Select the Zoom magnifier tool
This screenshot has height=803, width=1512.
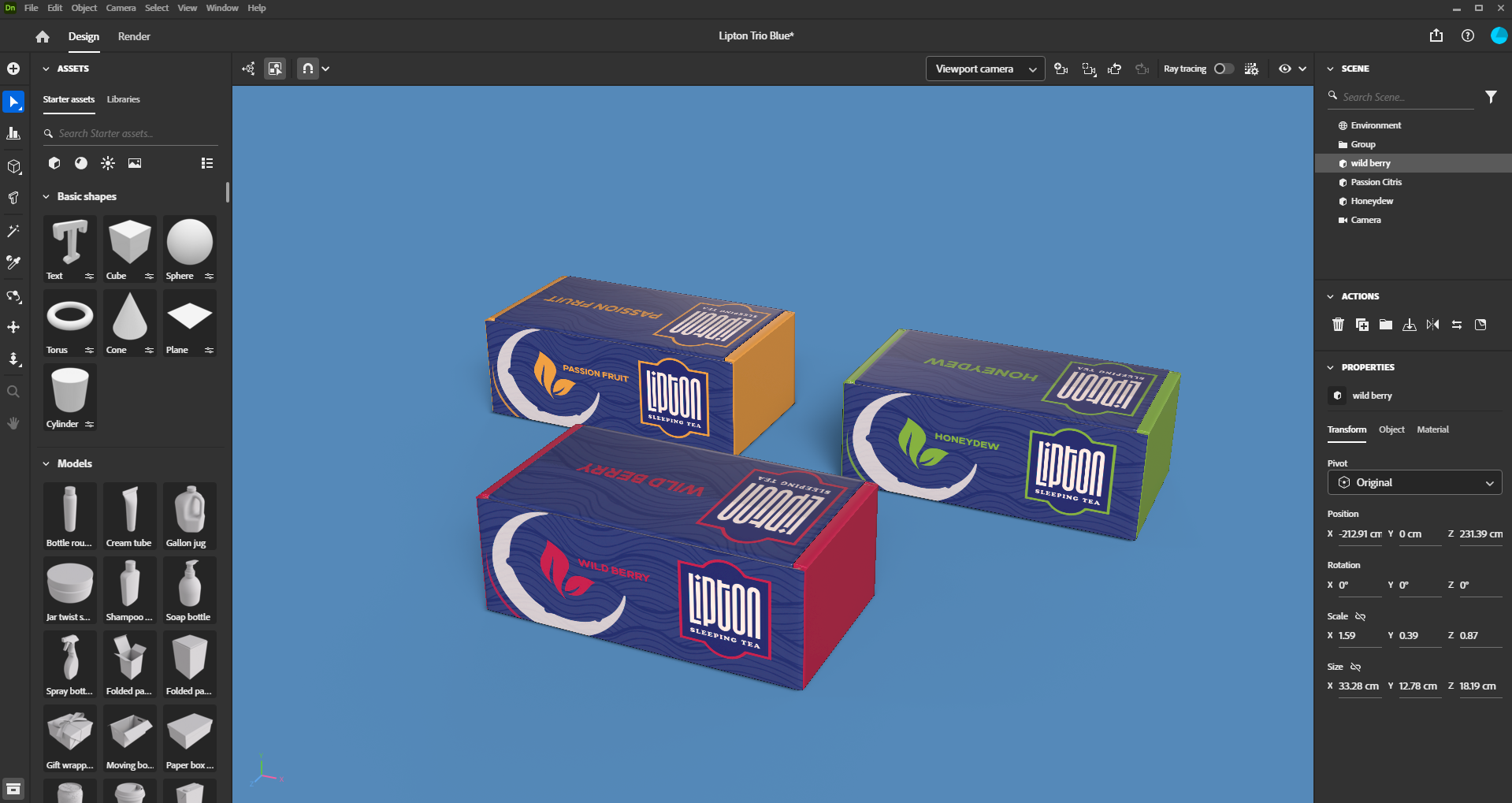click(x=13, y=392)
